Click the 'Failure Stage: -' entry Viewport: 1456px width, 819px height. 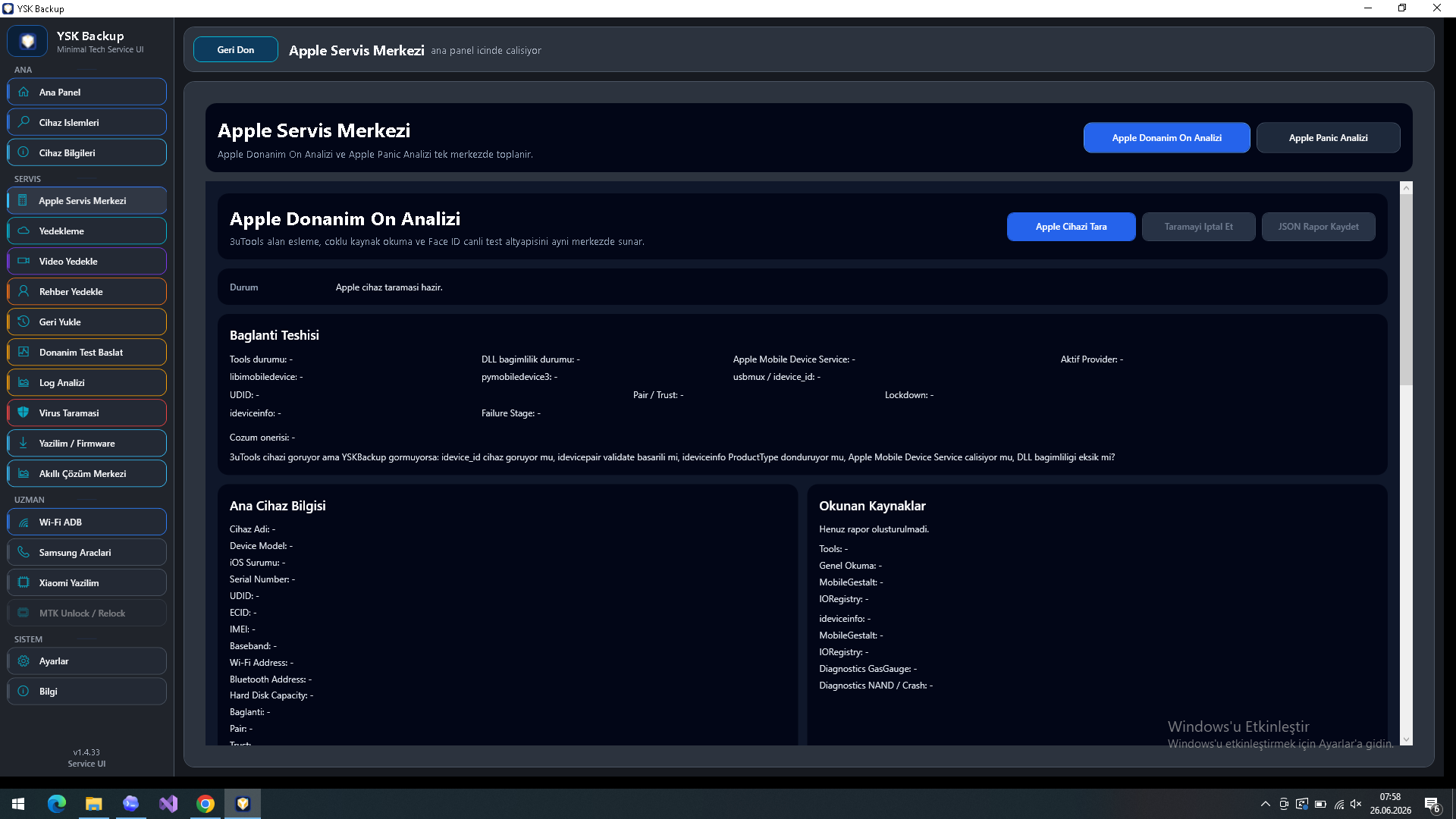(x=511, y=413)
